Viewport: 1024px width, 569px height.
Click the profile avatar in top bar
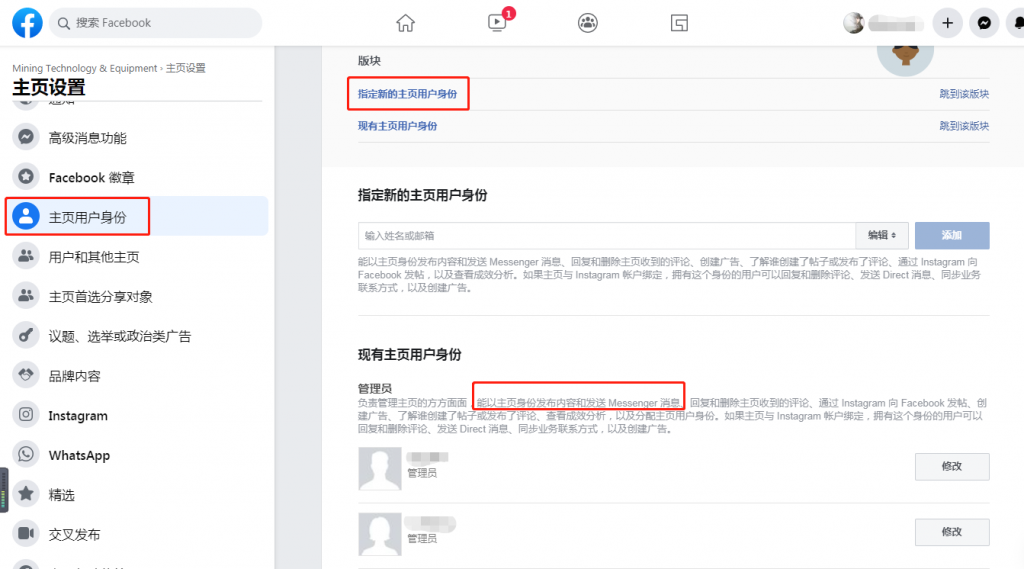[854, 23]
